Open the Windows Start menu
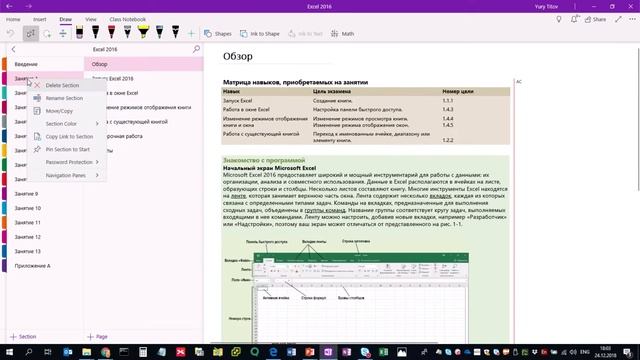 click(x=9, y=352)
